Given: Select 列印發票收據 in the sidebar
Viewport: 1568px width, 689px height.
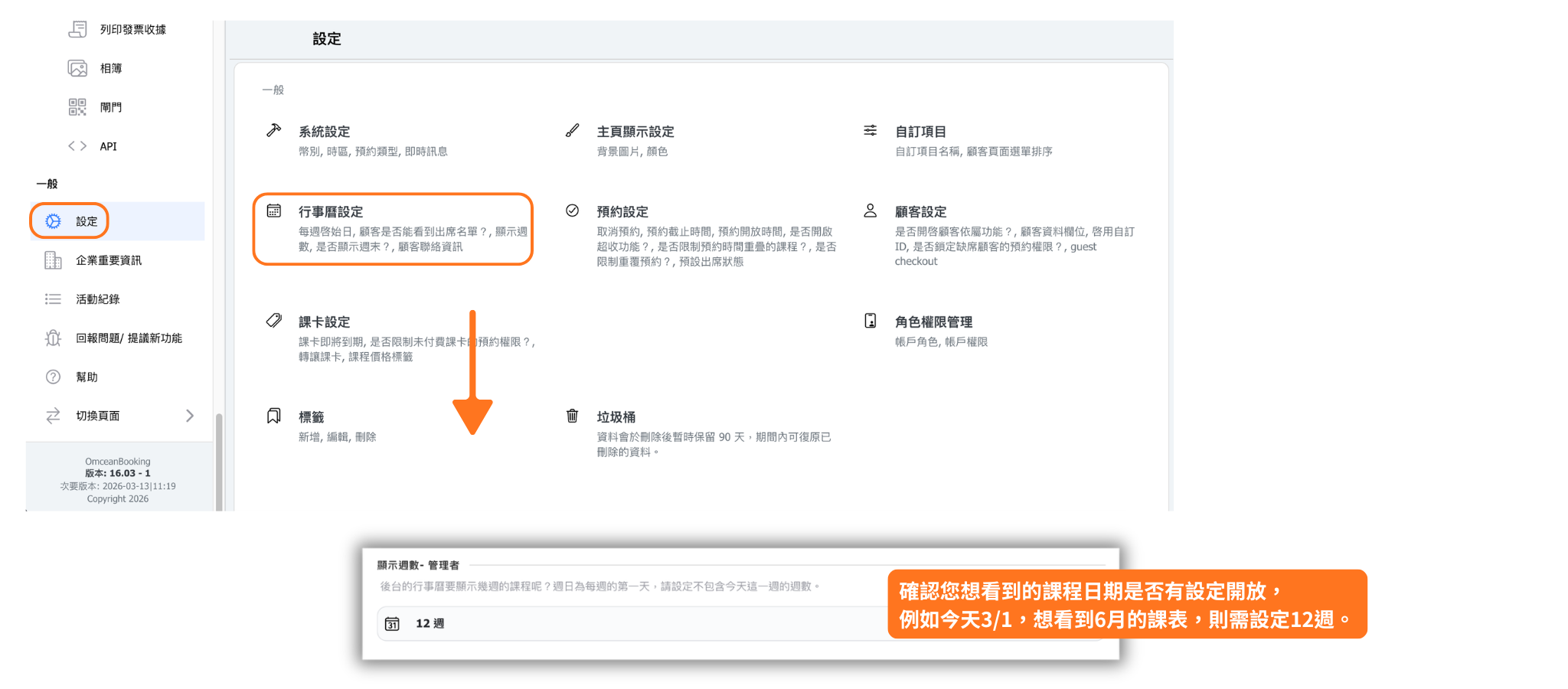Looking at the screenshot, I should [x=132, y=30].
